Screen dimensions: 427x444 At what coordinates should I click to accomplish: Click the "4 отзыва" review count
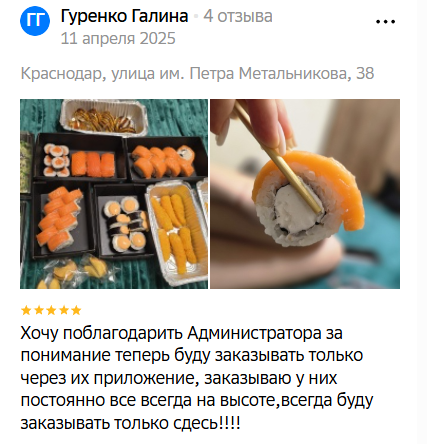point(238,16)
